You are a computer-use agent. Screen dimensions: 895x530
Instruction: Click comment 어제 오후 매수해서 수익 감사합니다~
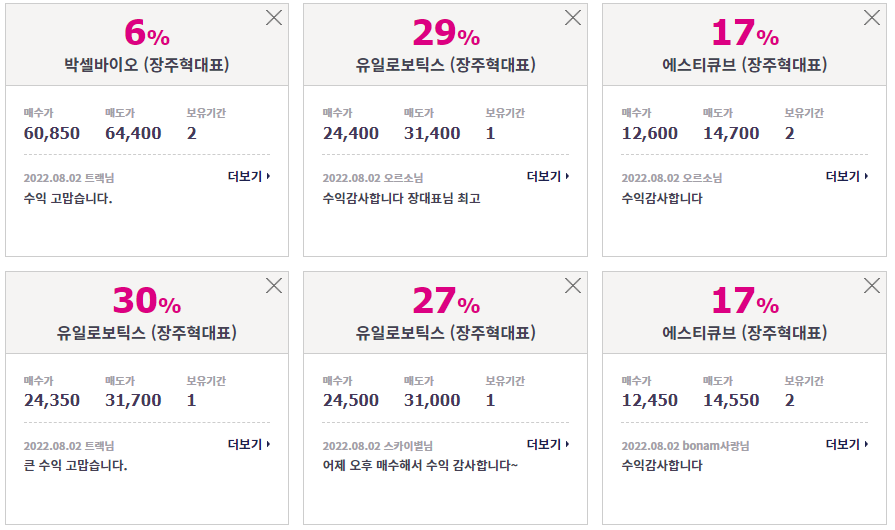pos(420,466)
